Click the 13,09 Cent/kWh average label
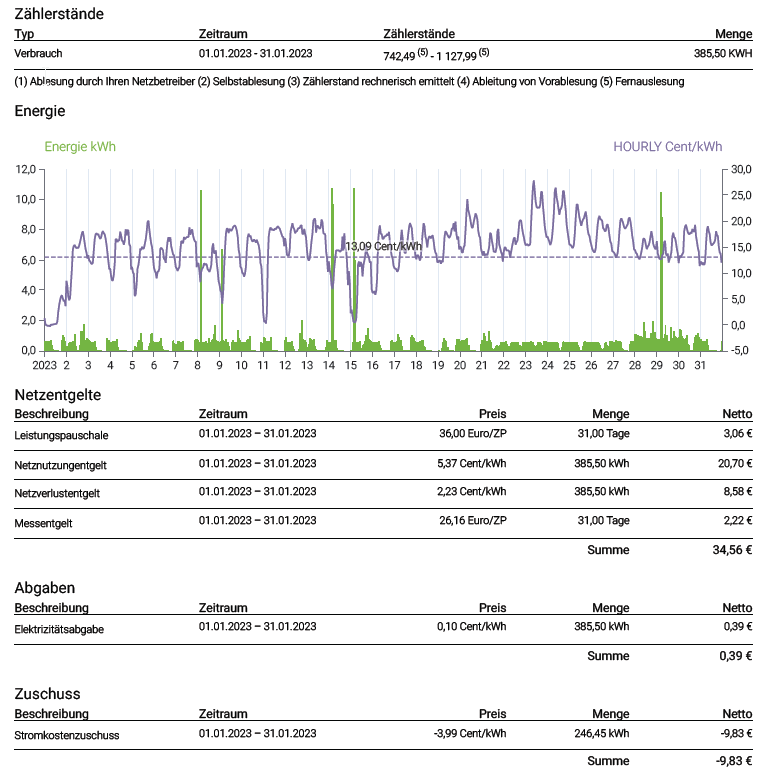779x776 pixels. tap(383, 246)
